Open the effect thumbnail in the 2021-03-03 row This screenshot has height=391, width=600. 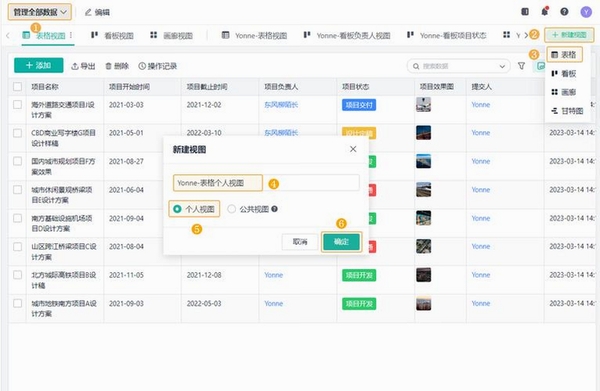423,104
